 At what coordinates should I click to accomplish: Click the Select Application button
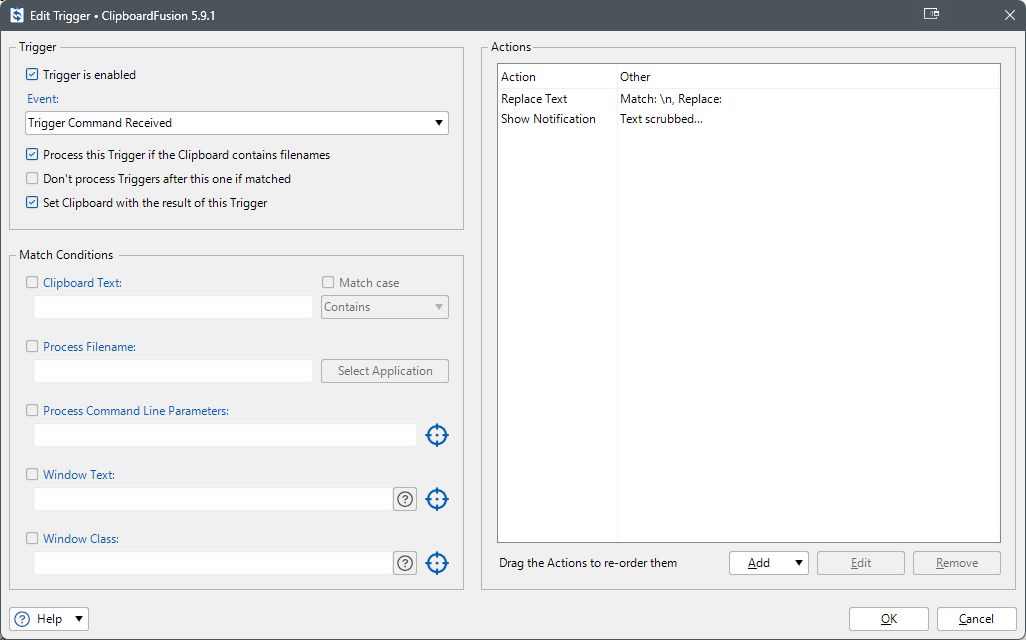coord(385,371)
